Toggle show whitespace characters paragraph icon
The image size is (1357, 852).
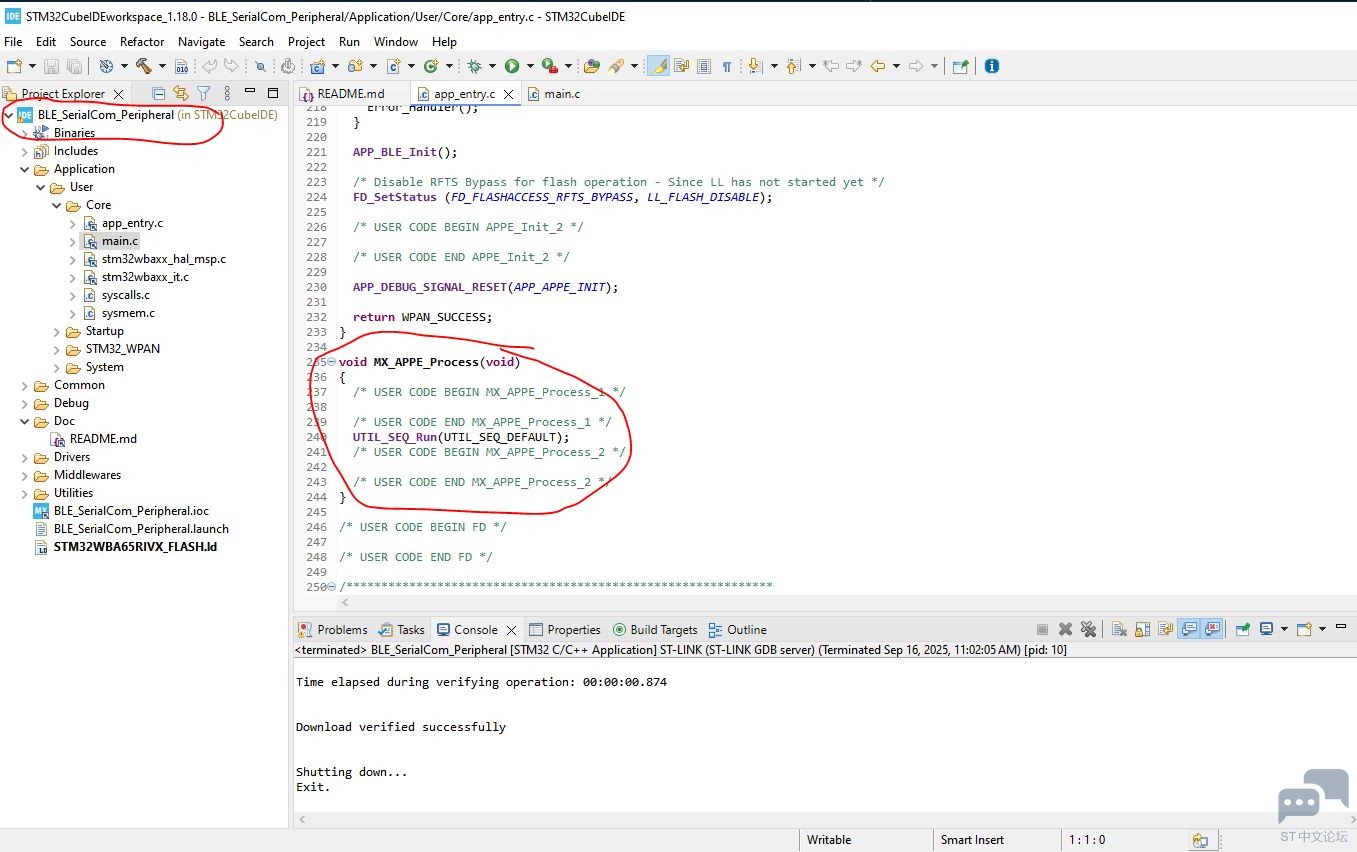click(x=727, y=66)
